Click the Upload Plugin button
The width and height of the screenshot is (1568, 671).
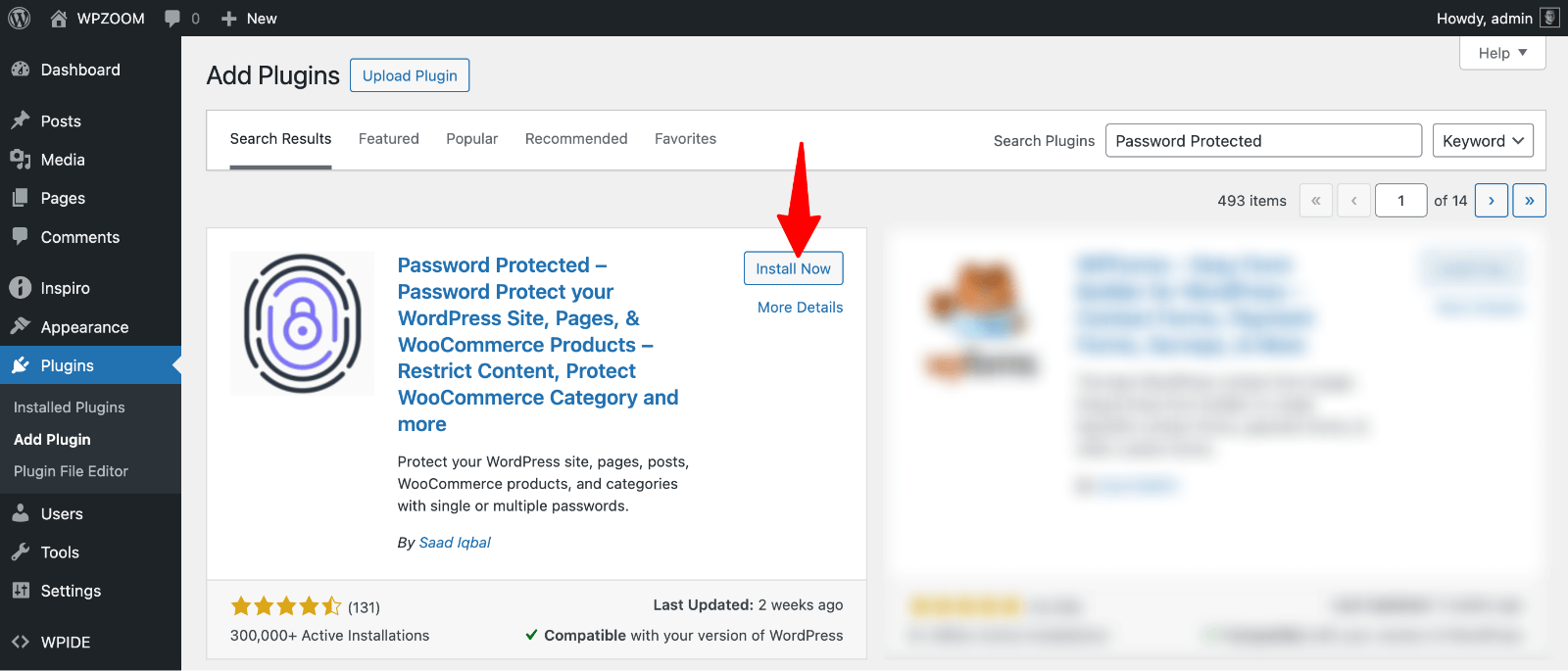410,75
